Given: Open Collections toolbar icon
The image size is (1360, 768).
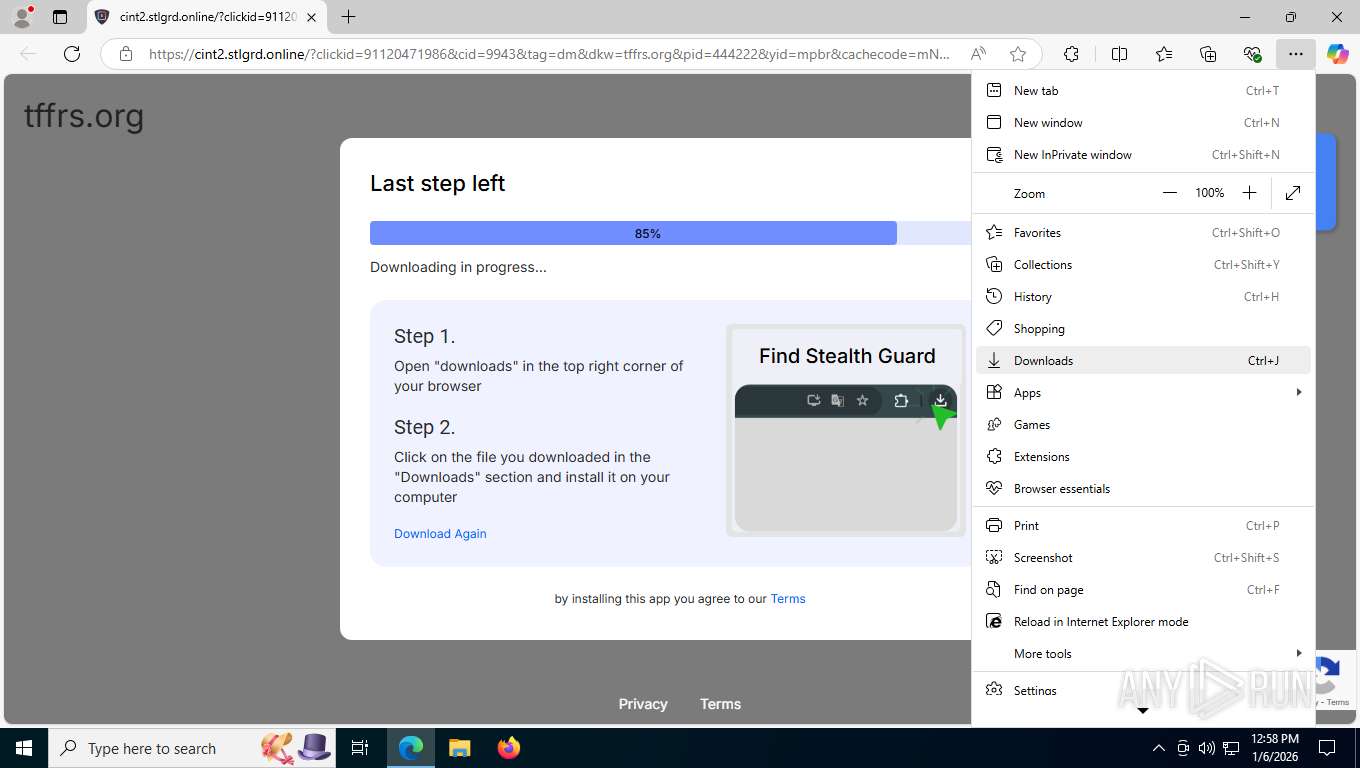Looking at the screenshot, I should point(1208,54).
